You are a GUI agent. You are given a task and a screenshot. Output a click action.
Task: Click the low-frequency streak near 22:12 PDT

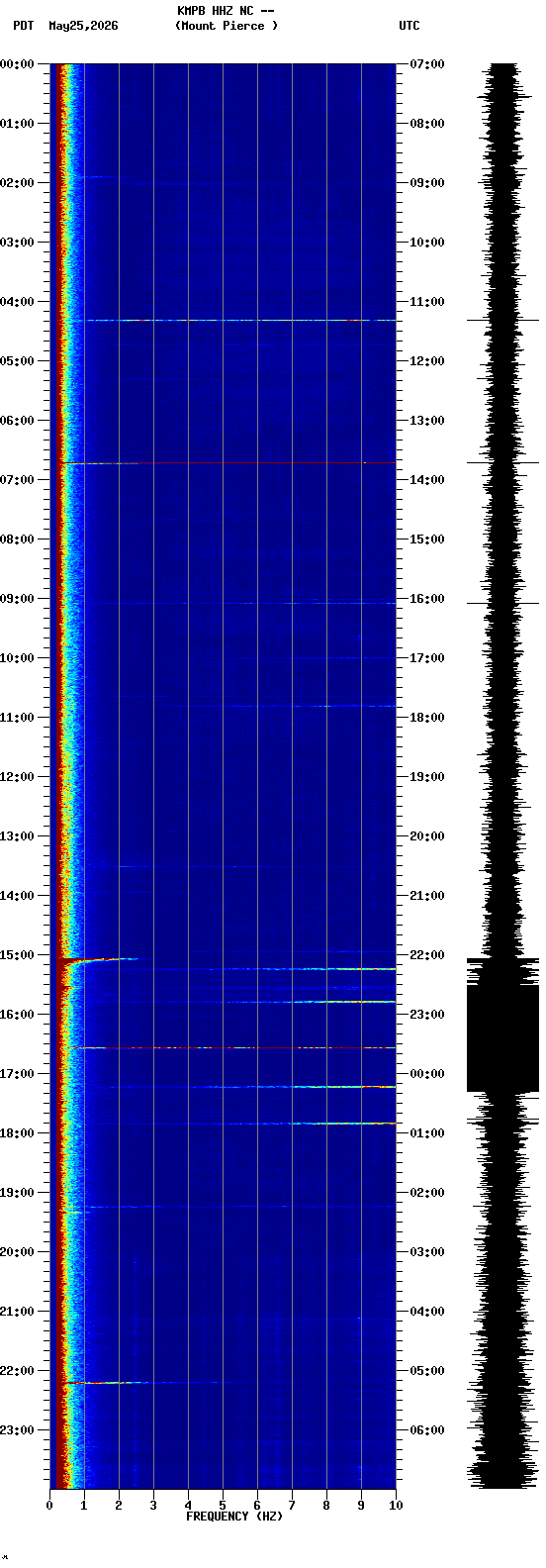pyautogui.click(x=105, y=1382)
